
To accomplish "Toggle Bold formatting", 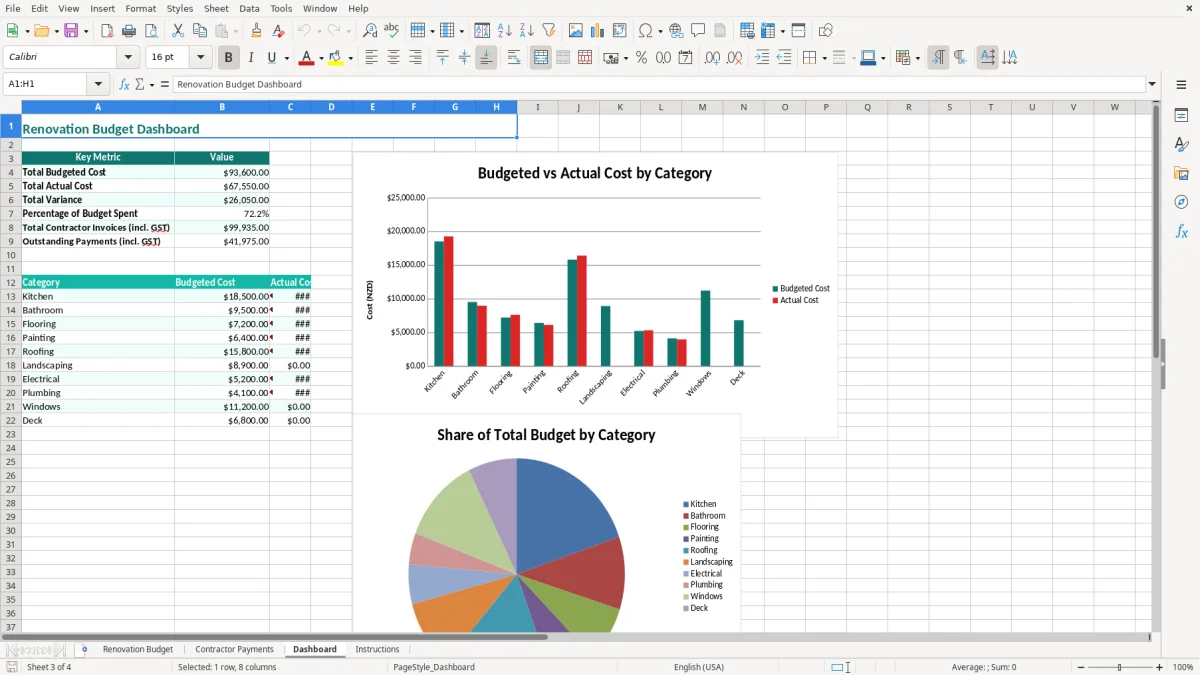I will tap(229, 58).
